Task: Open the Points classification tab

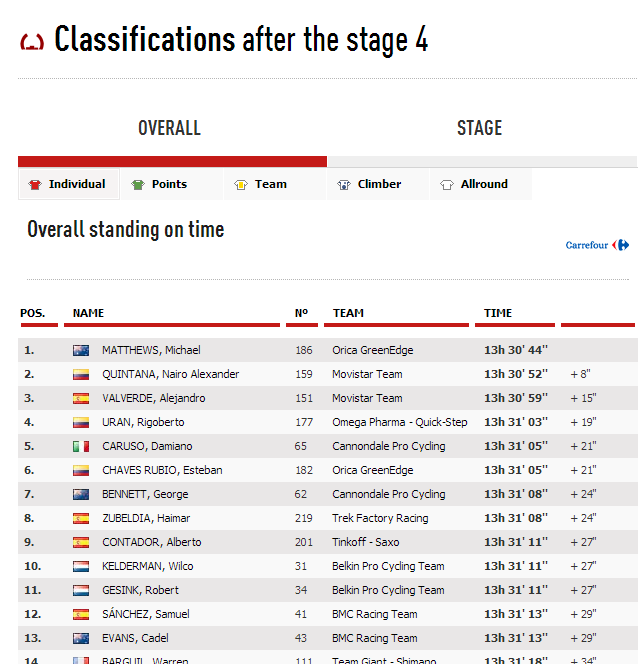Action: click(169, 184)
